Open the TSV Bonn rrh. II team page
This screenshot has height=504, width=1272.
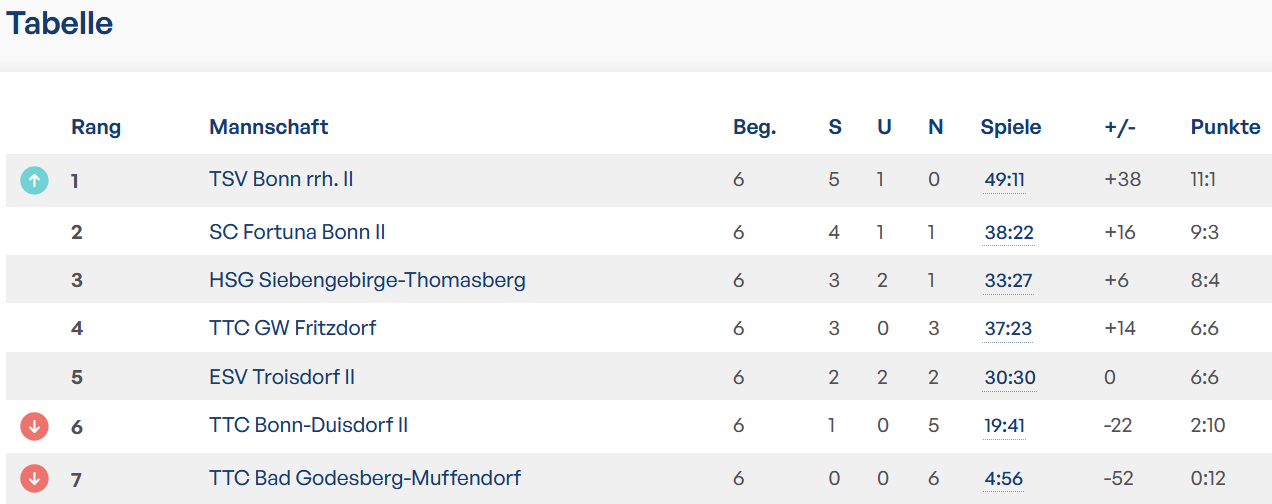pyautogui.click(x=281, y=180)
